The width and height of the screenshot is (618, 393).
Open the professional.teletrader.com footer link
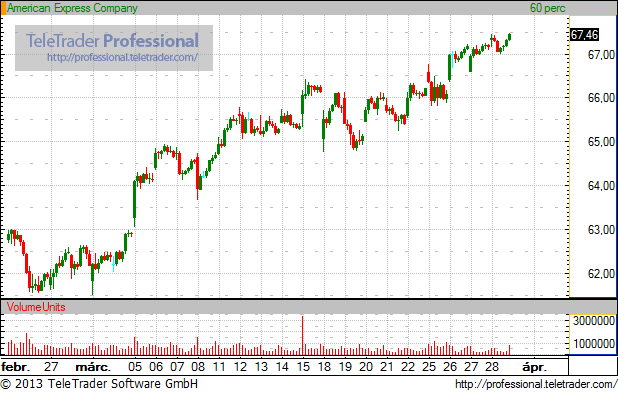(536, 384)
